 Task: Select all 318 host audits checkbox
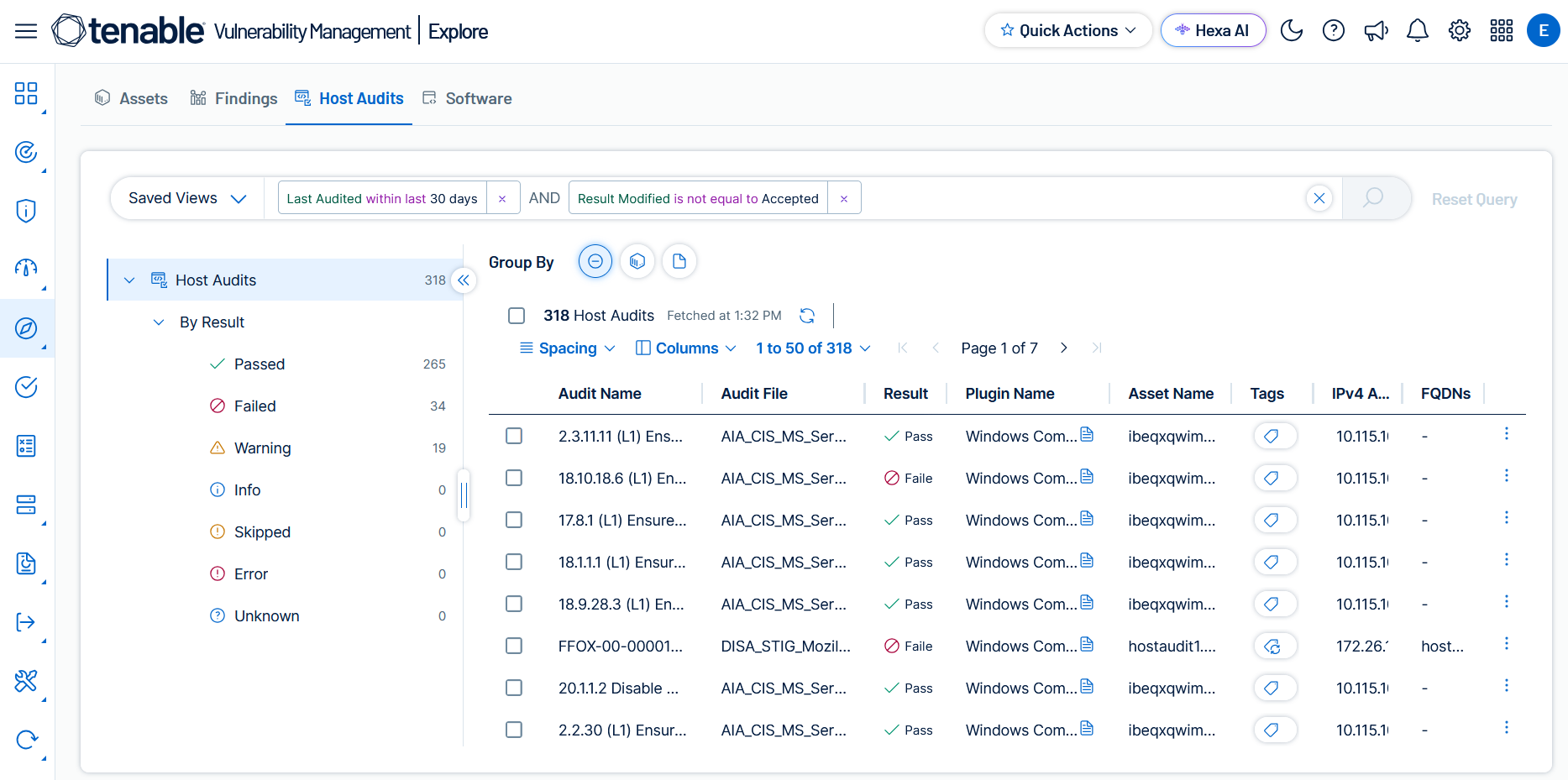click(x=517, y=316)
